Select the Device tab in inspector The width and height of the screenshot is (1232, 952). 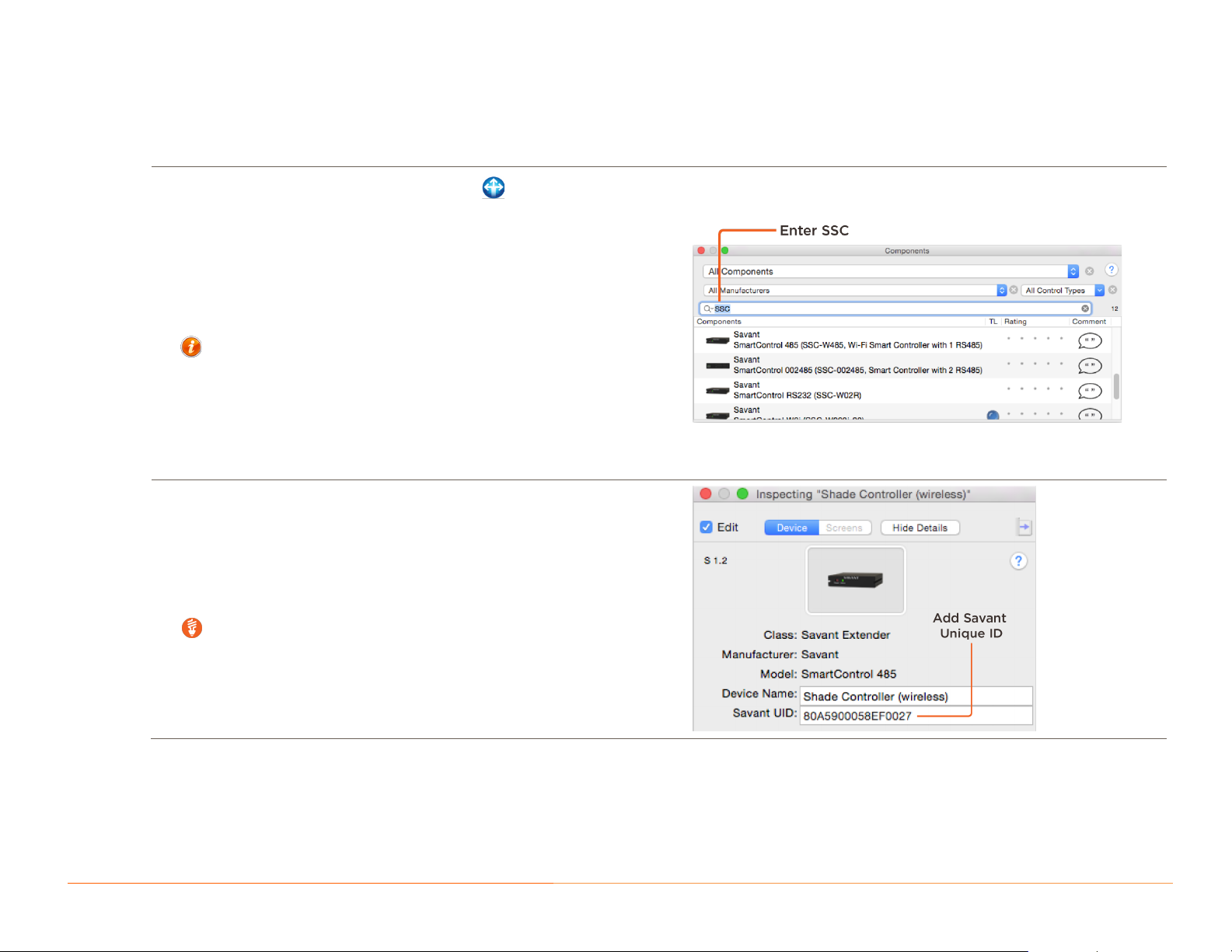click(x=791, y=528)
